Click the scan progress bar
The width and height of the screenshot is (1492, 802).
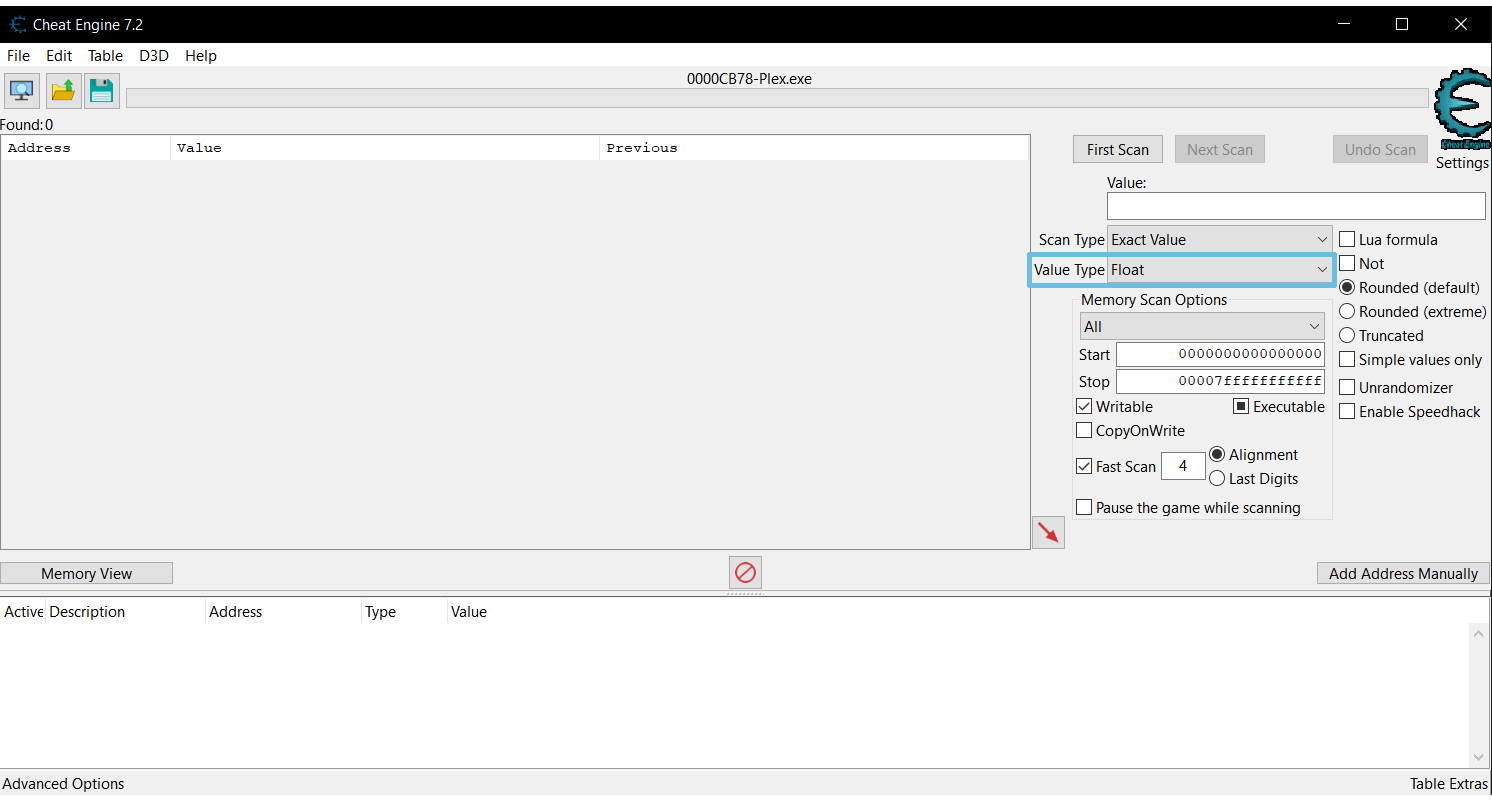click(x=777, y=98)
